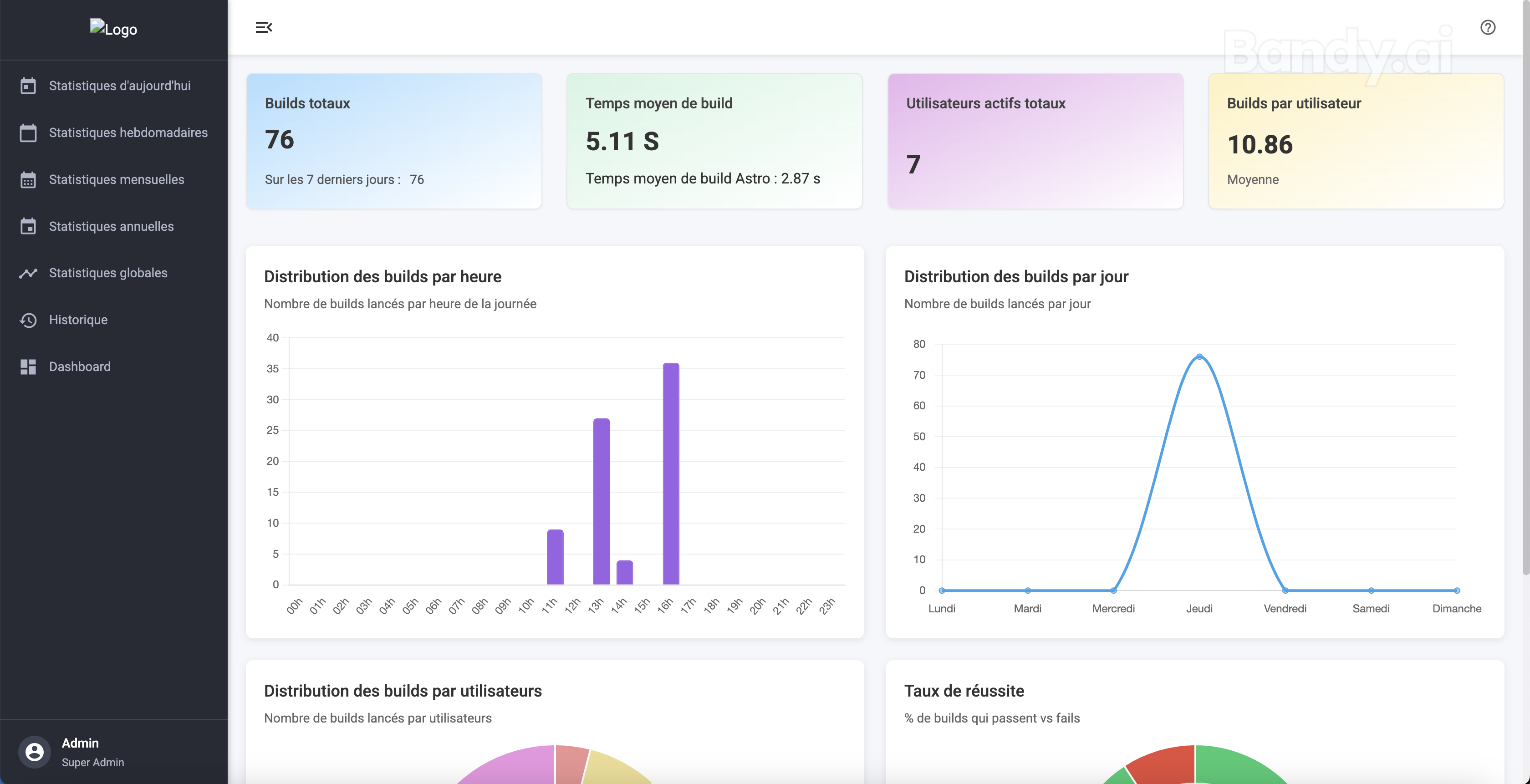Select the Statistiques d'aujourd'hui calendar icon
Screen dimensions: 1530x784
(28, 86)
